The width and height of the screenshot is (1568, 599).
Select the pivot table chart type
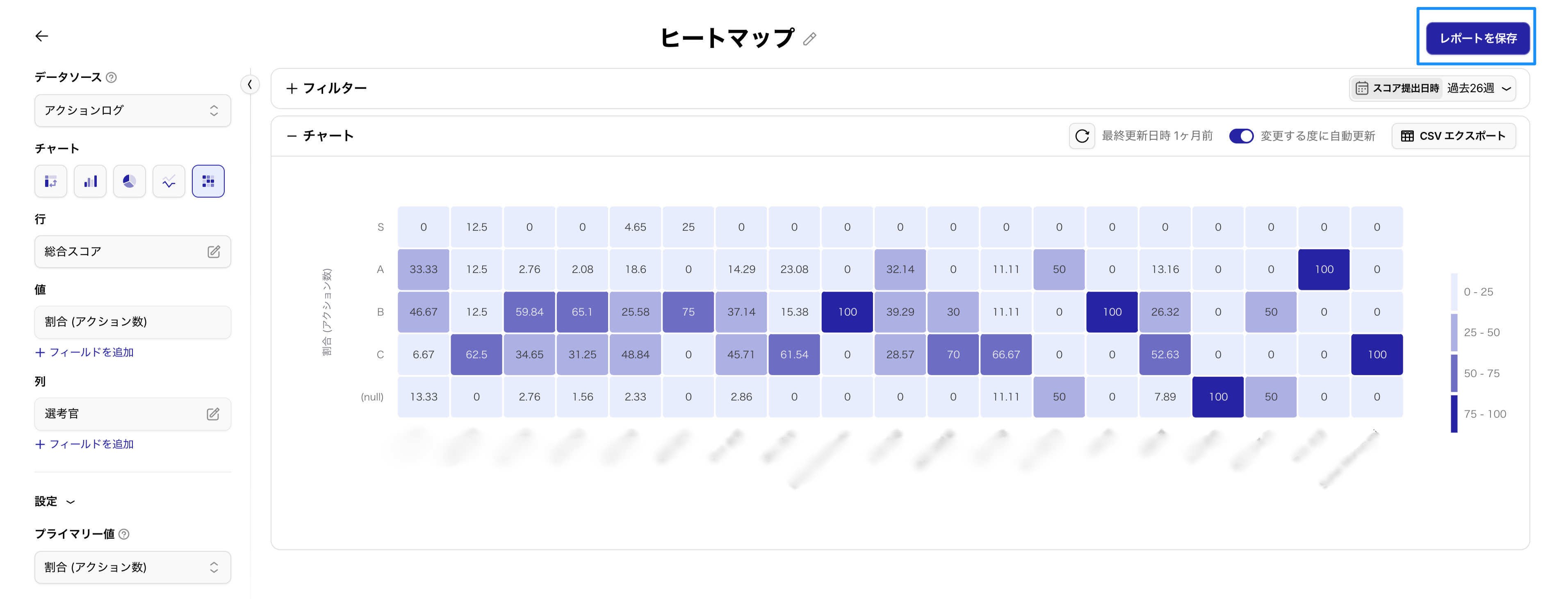pos(50,181)
